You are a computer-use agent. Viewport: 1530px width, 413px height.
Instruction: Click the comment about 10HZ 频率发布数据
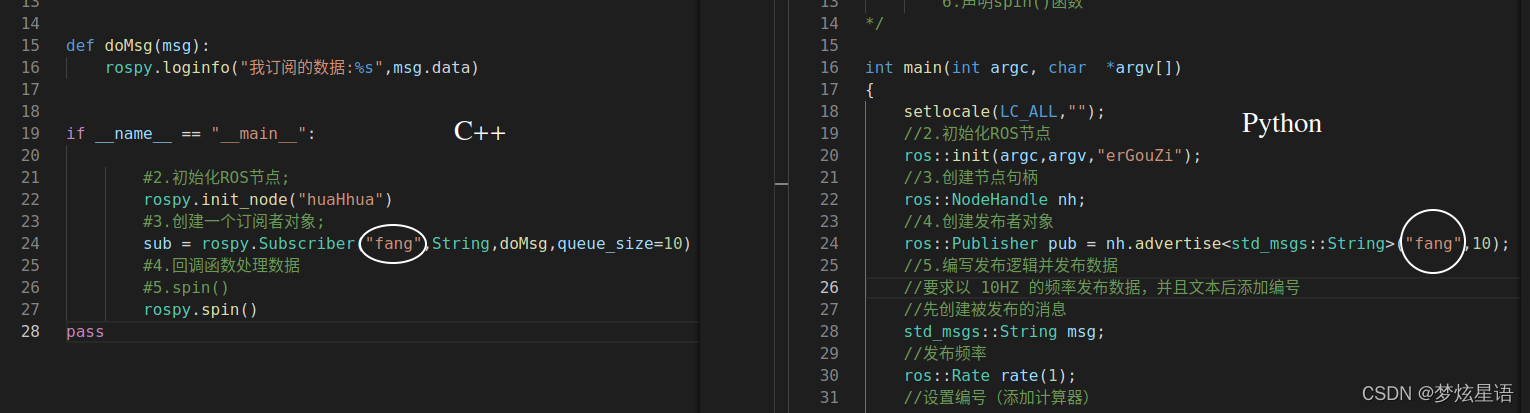pyautogui.click(x=1101, y=288)
